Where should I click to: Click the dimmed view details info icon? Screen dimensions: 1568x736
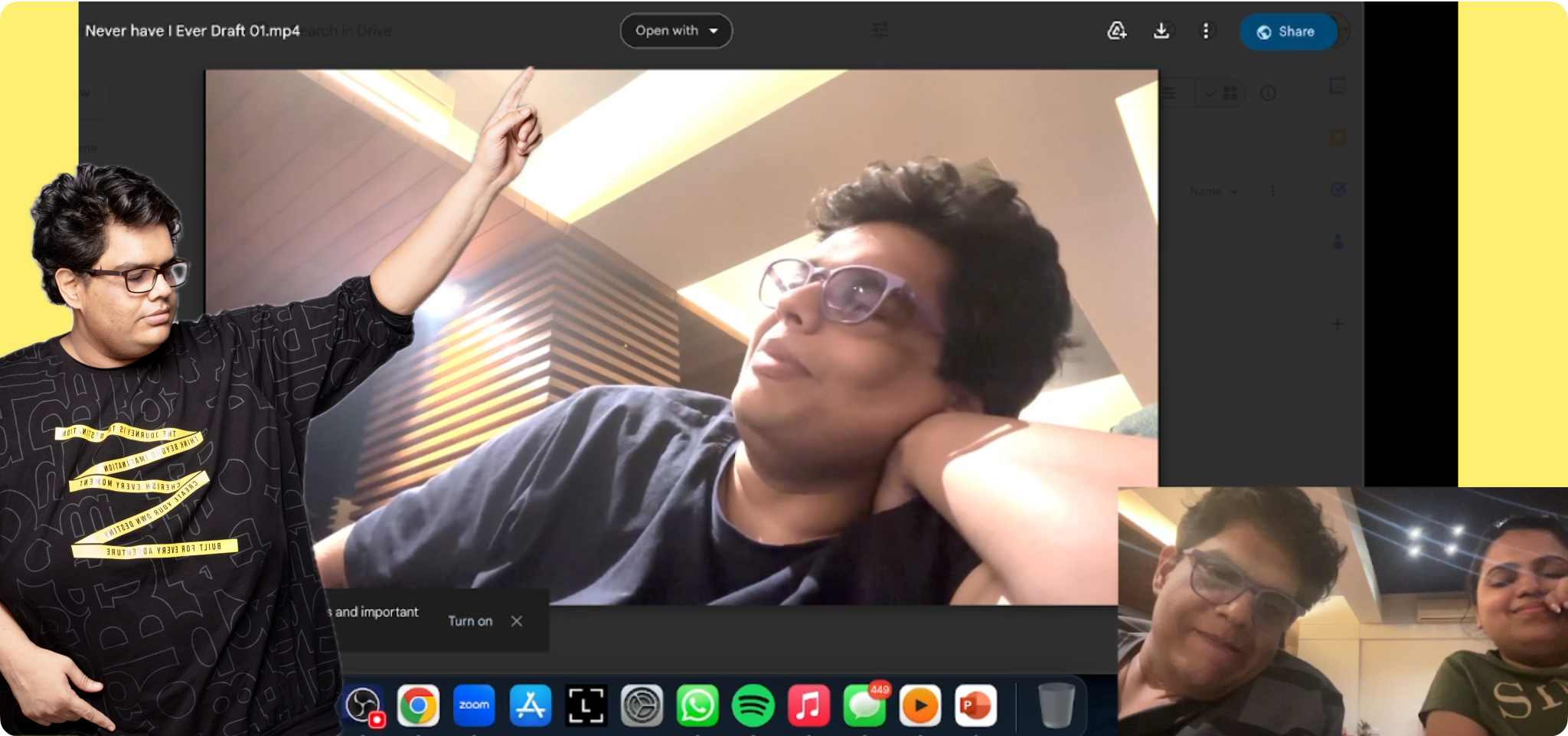click(1268, 93)
